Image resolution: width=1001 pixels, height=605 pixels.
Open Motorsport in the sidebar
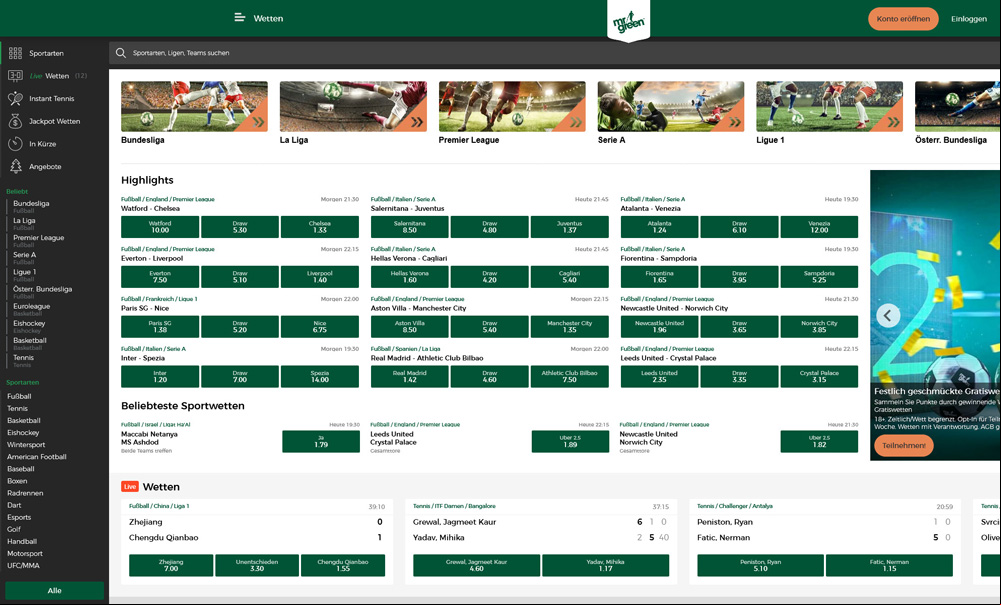[x=25, y=553]
